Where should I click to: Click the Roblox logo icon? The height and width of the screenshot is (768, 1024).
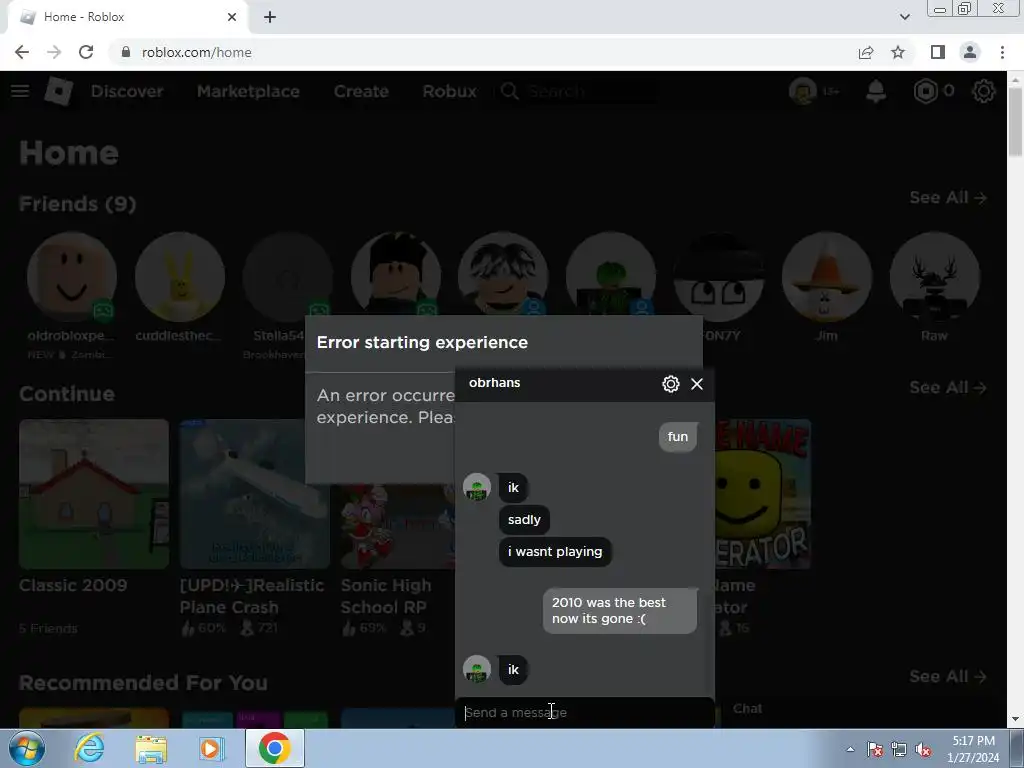58,91
